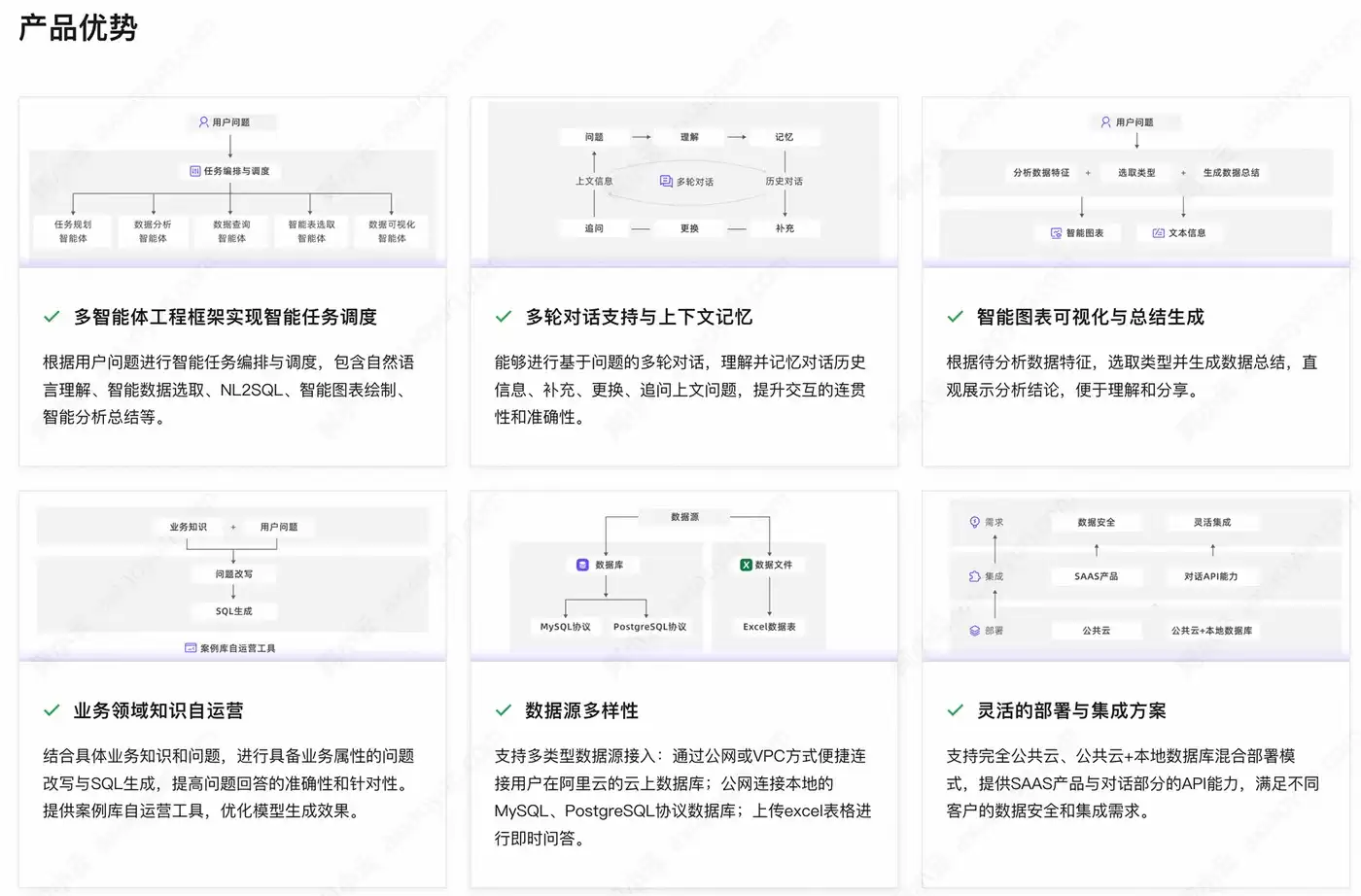The image size is (1361, 896).
Task: Click the 文本信息 document icon
Action: [1158, 233]
